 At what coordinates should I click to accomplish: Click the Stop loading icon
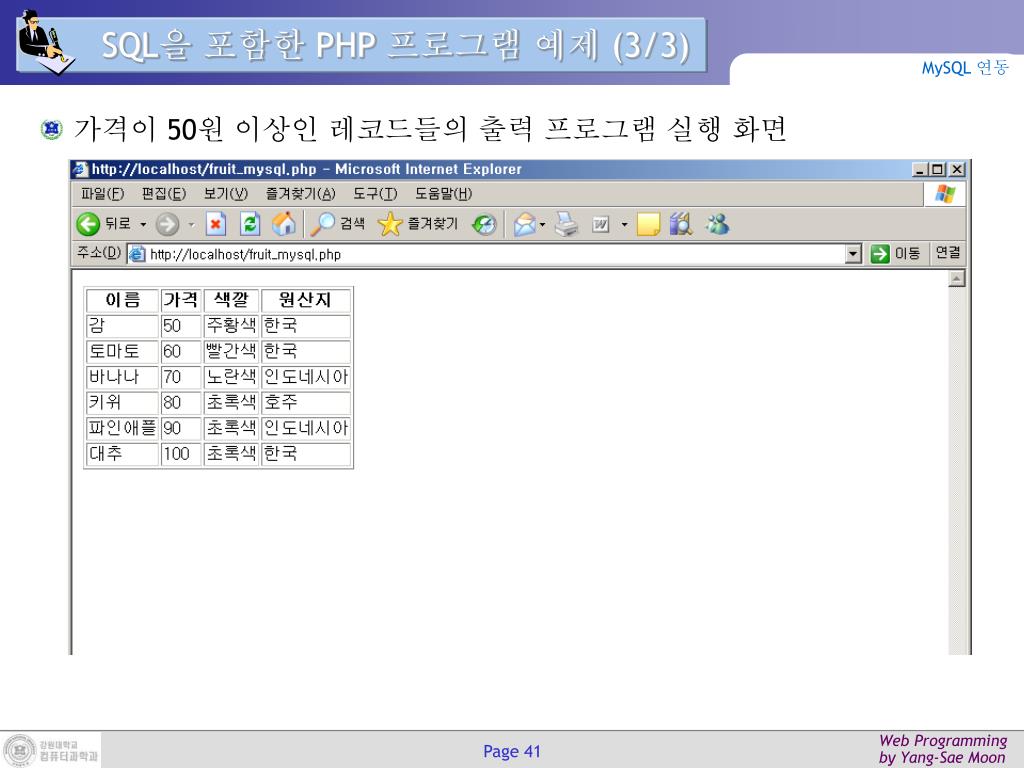pyautogui.click(x=216, y=224)
